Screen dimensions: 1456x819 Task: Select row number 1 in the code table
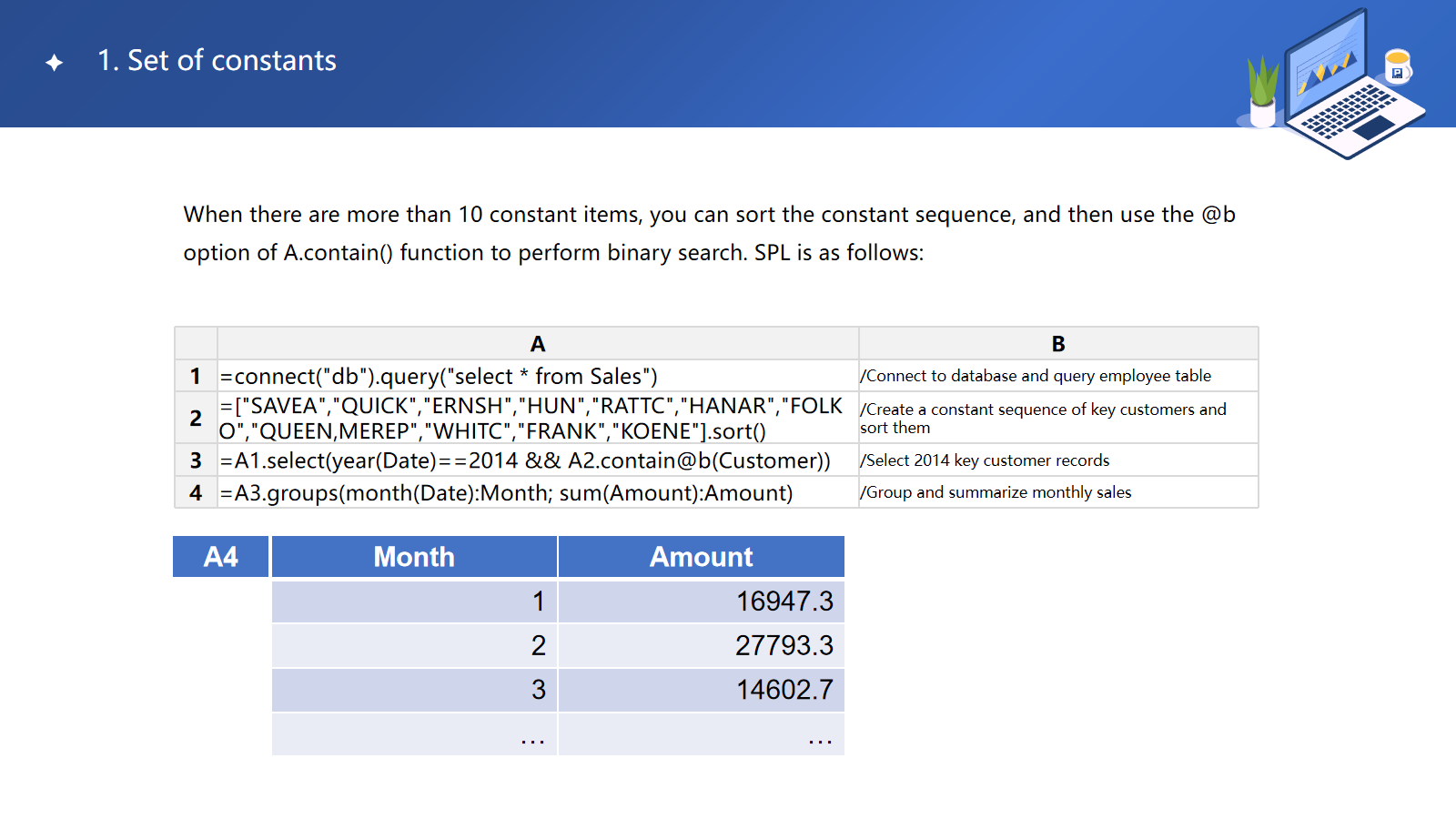[x=196, y=376]
